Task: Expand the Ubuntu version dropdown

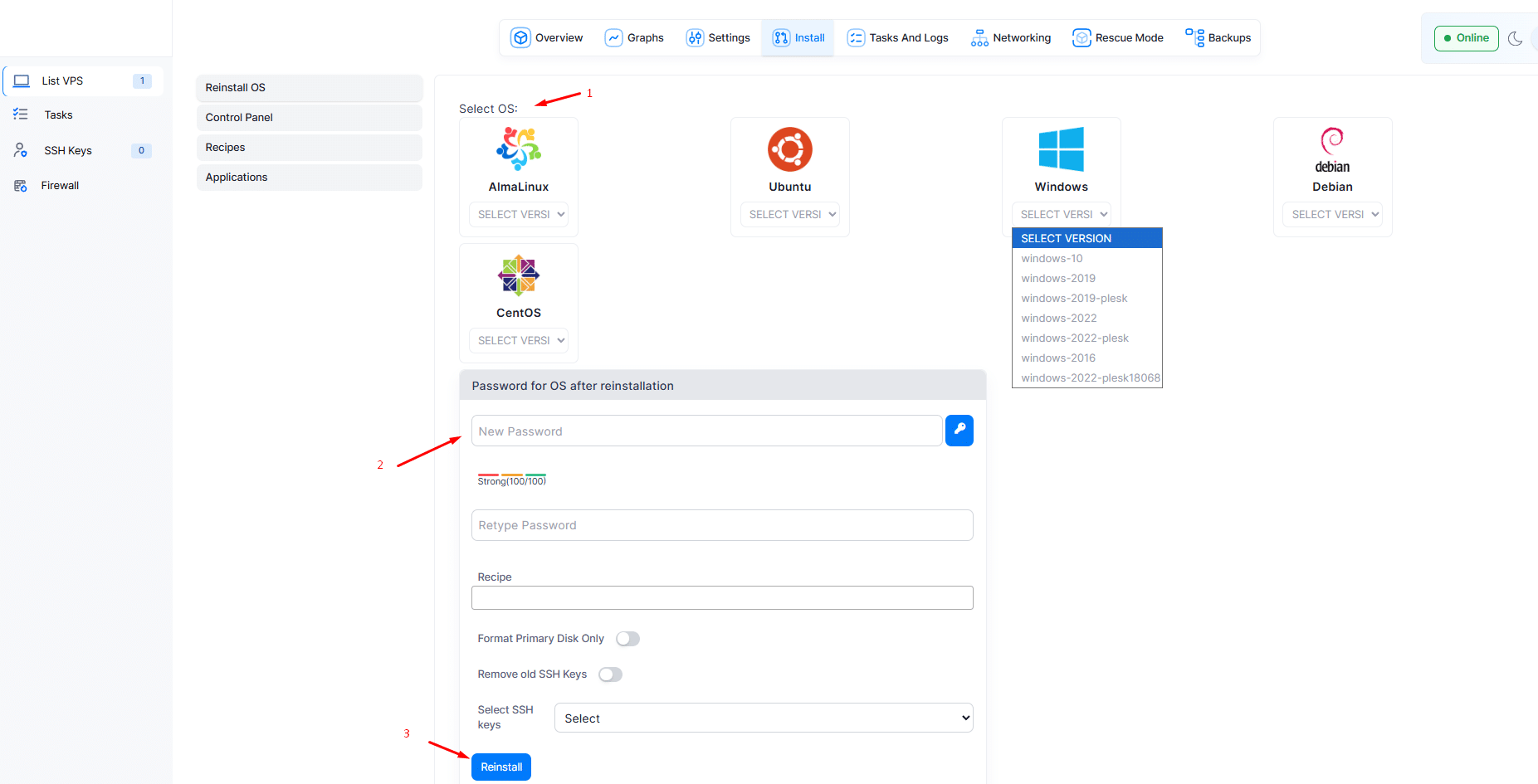Action: [789, 214]
